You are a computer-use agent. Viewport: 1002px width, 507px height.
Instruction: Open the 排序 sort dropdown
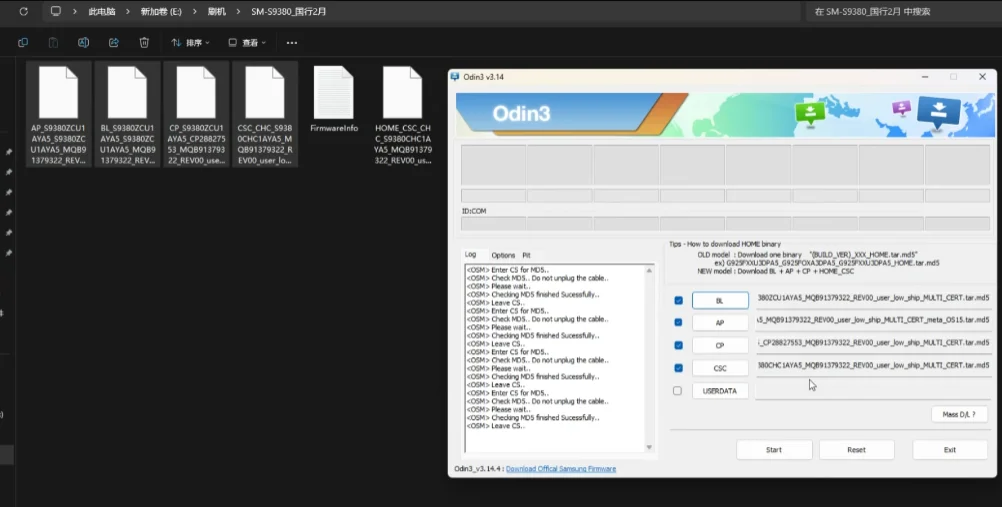click(190, 43)
